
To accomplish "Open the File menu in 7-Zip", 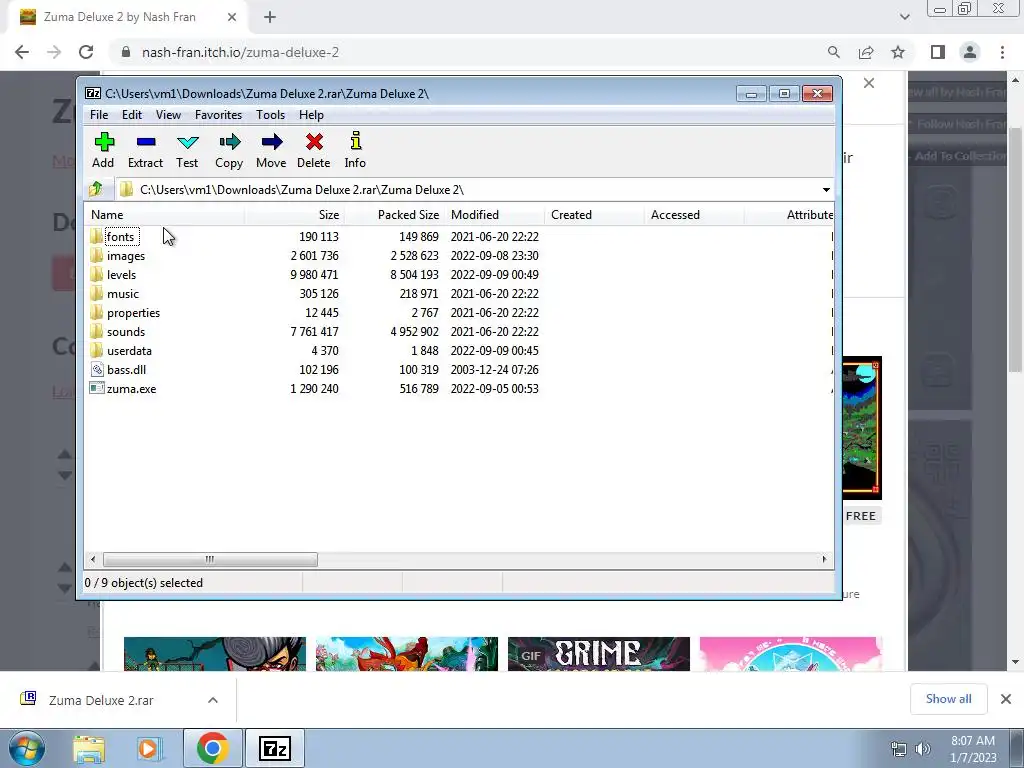I will (99, 115).
